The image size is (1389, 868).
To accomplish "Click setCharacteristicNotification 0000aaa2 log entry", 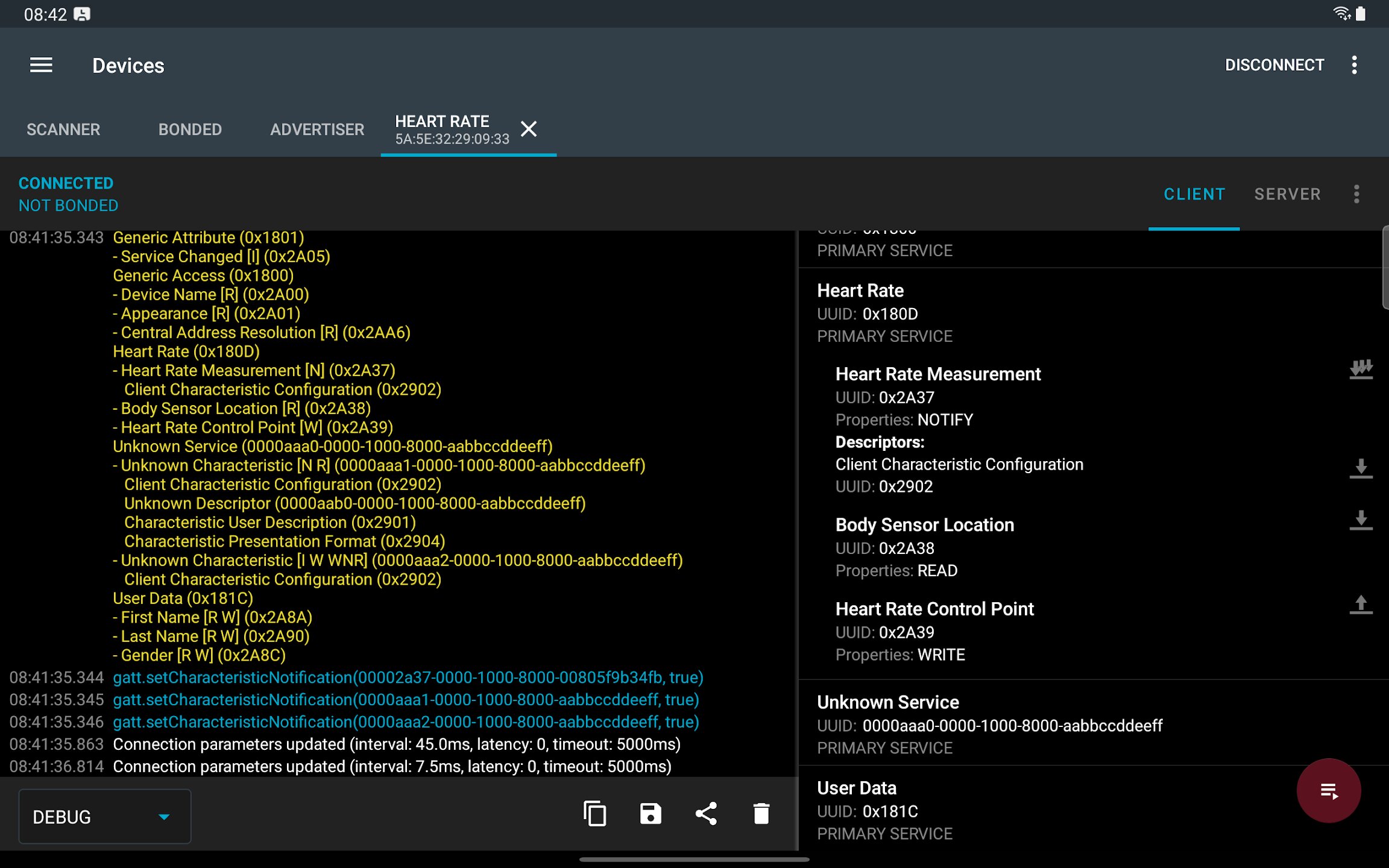I will pos(406,722).
